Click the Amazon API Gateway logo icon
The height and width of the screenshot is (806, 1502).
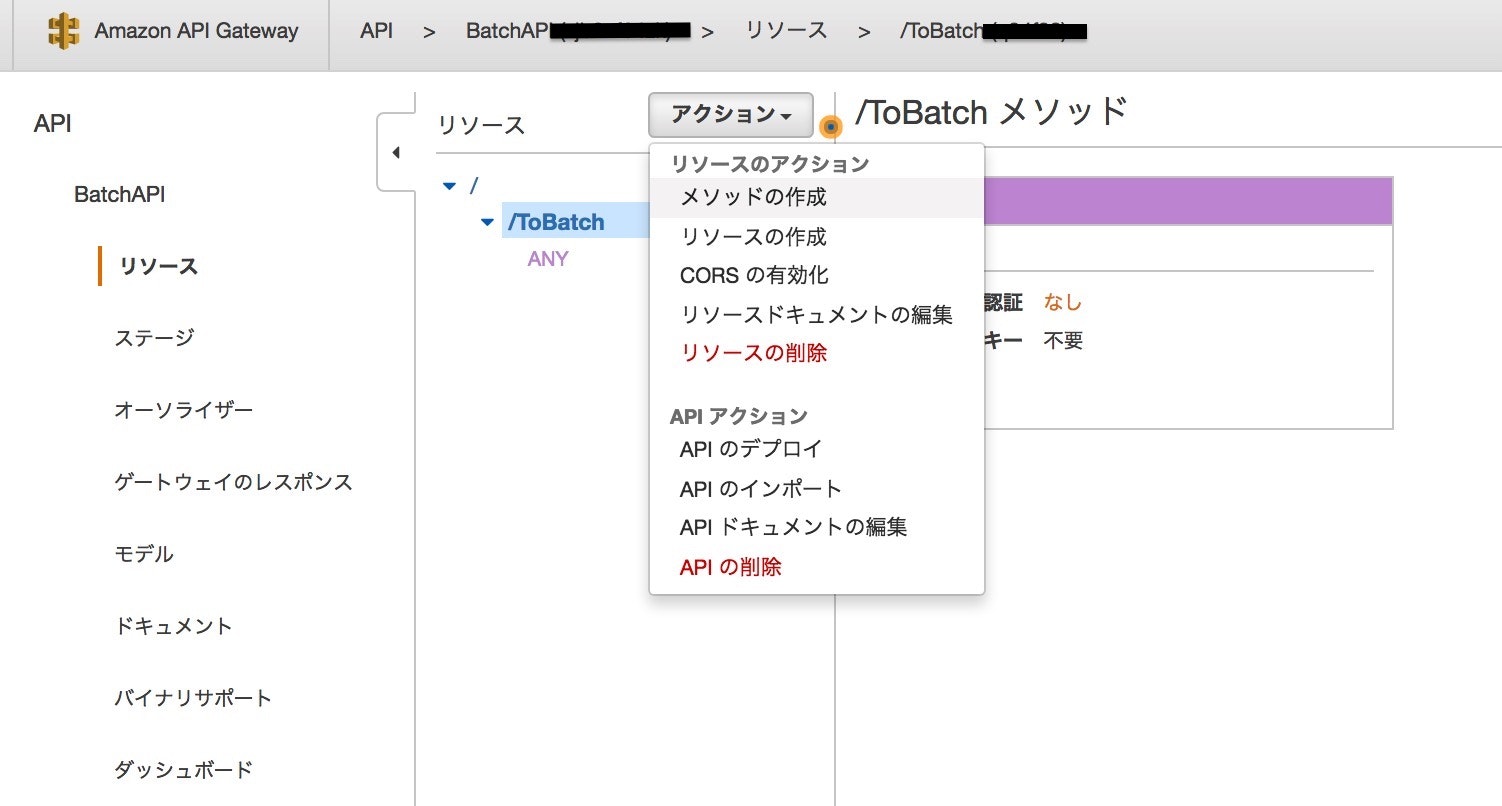[x=63, y=30]
